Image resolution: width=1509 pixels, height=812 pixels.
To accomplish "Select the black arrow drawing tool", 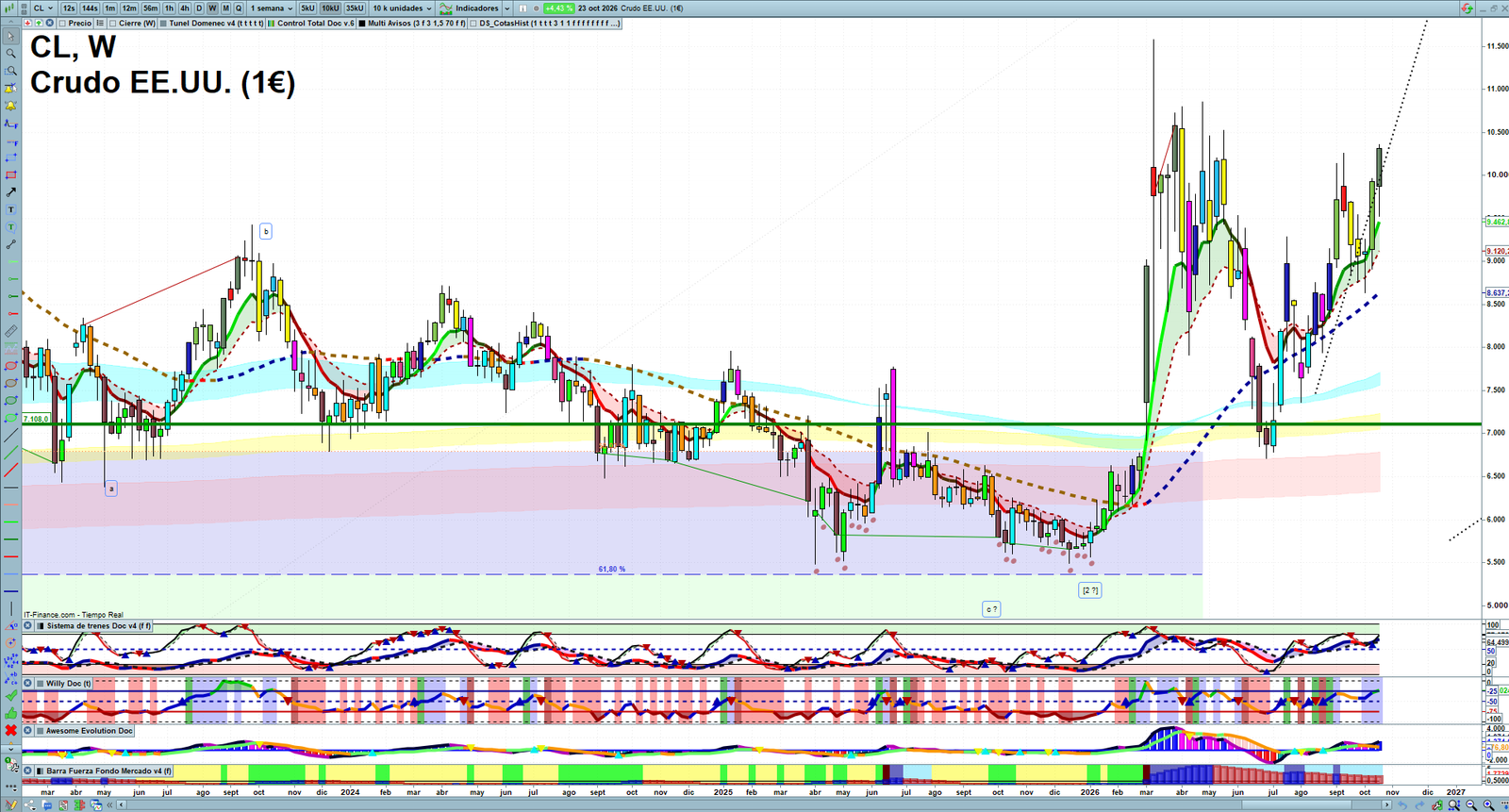I will [10, 192].
